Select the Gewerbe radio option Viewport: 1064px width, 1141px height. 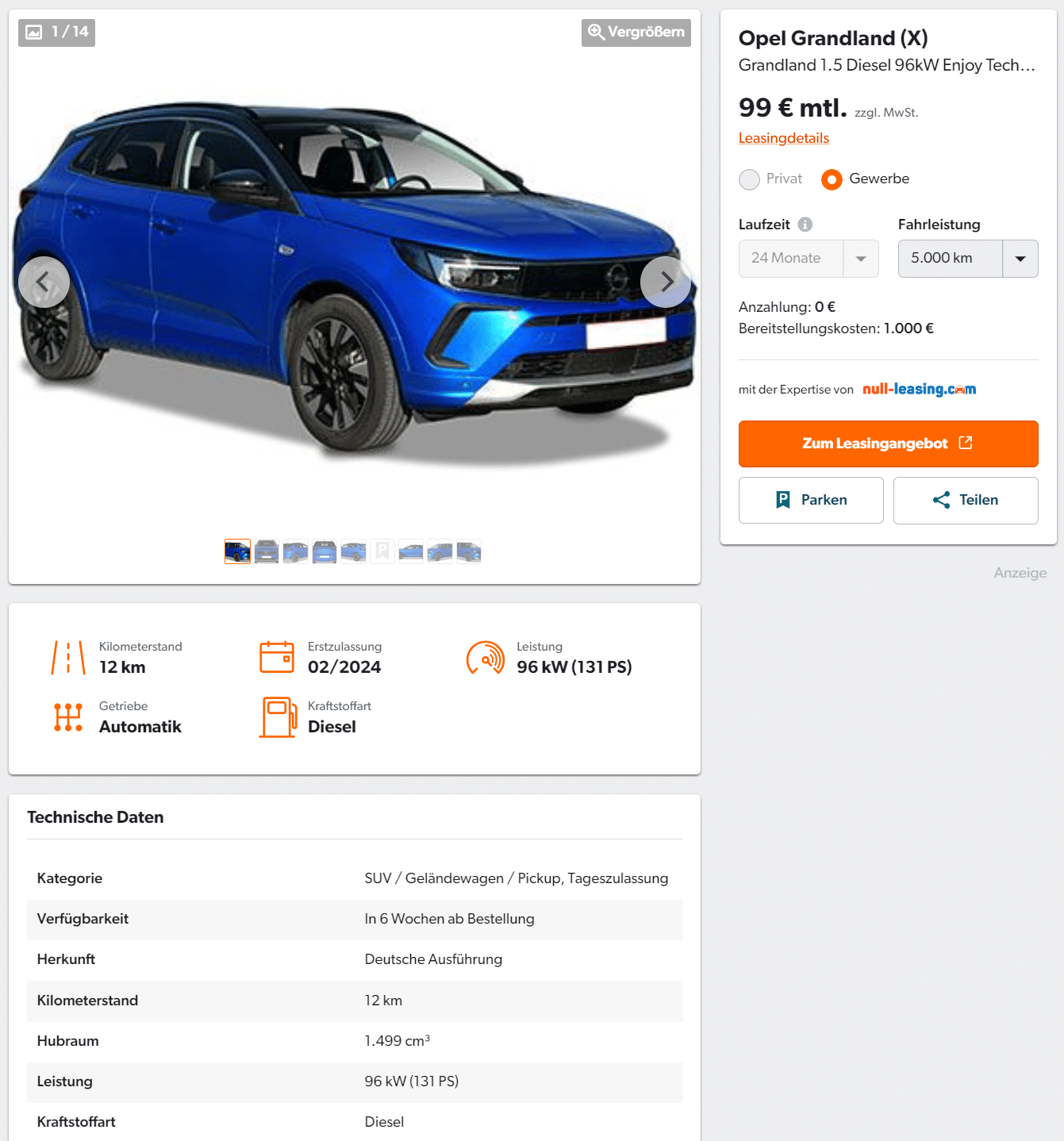(x=832, y=179)
